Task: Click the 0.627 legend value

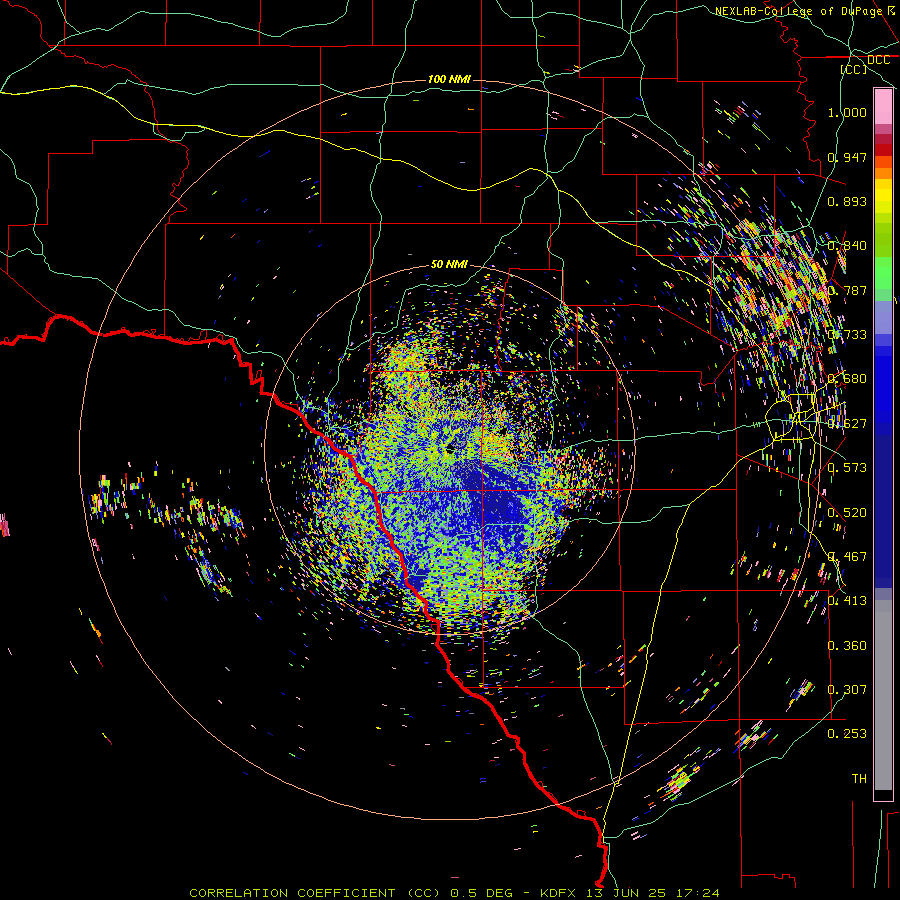Action: point(847,423)
